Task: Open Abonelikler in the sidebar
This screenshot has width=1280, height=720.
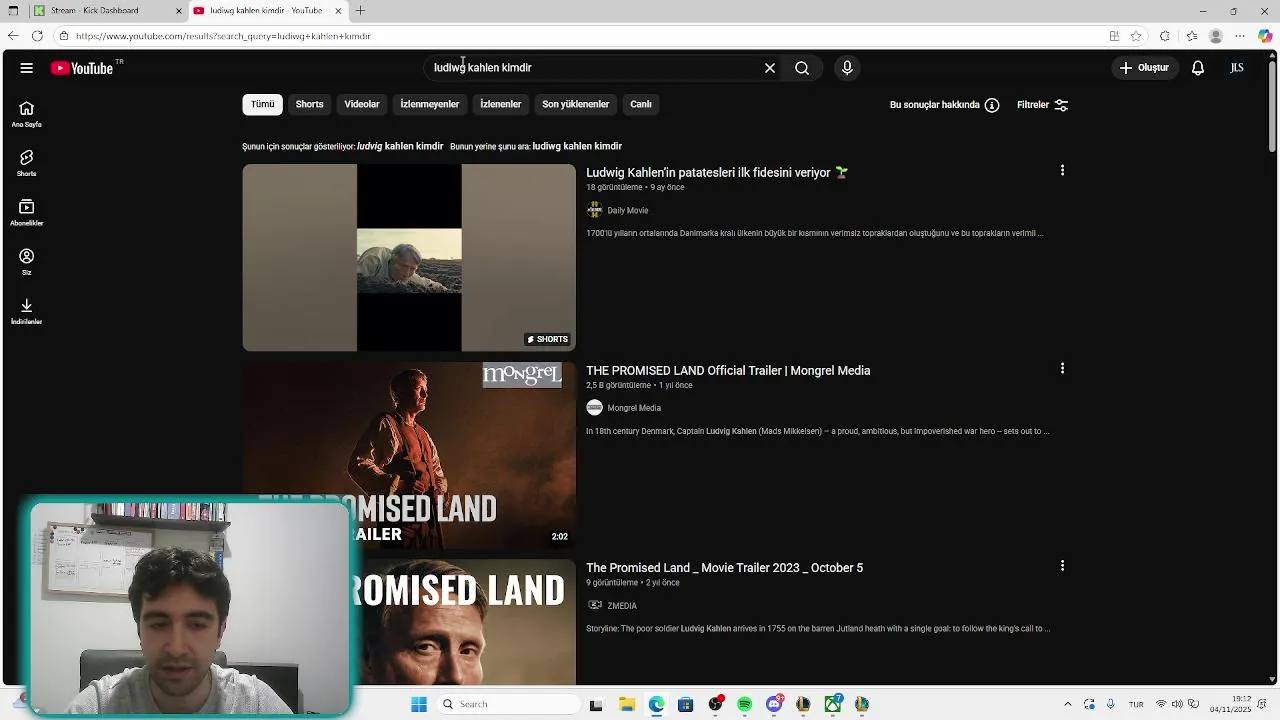Action: click(26, 213)
